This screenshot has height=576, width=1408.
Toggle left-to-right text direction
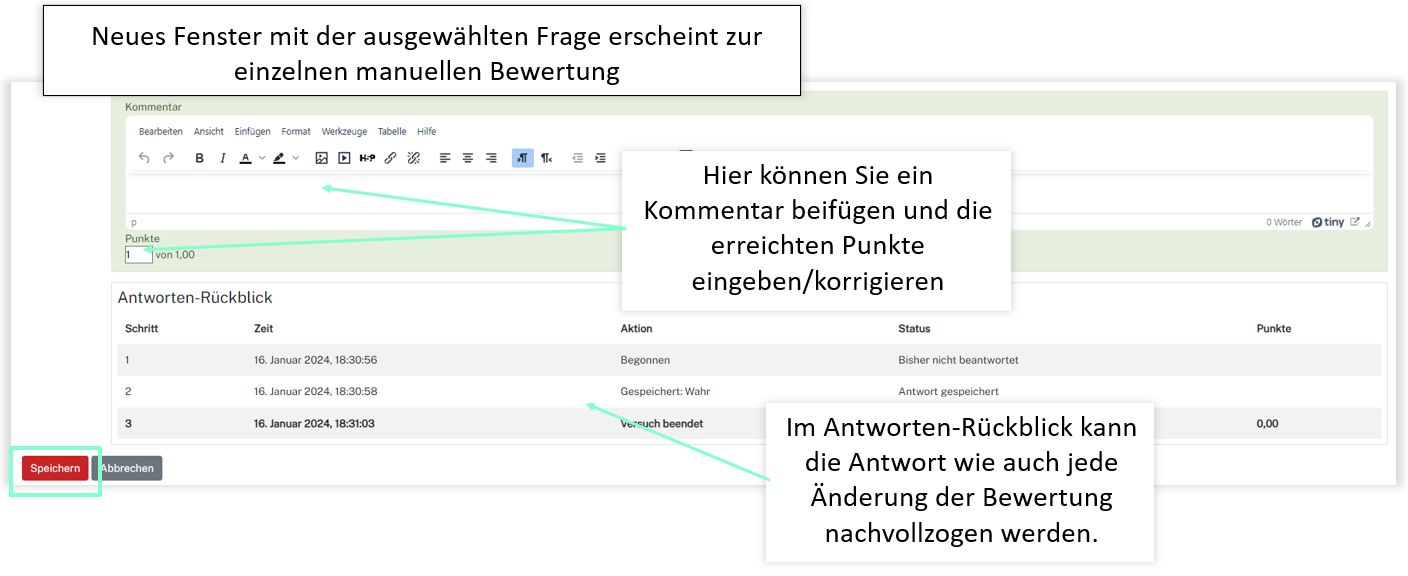pos(522,158)
